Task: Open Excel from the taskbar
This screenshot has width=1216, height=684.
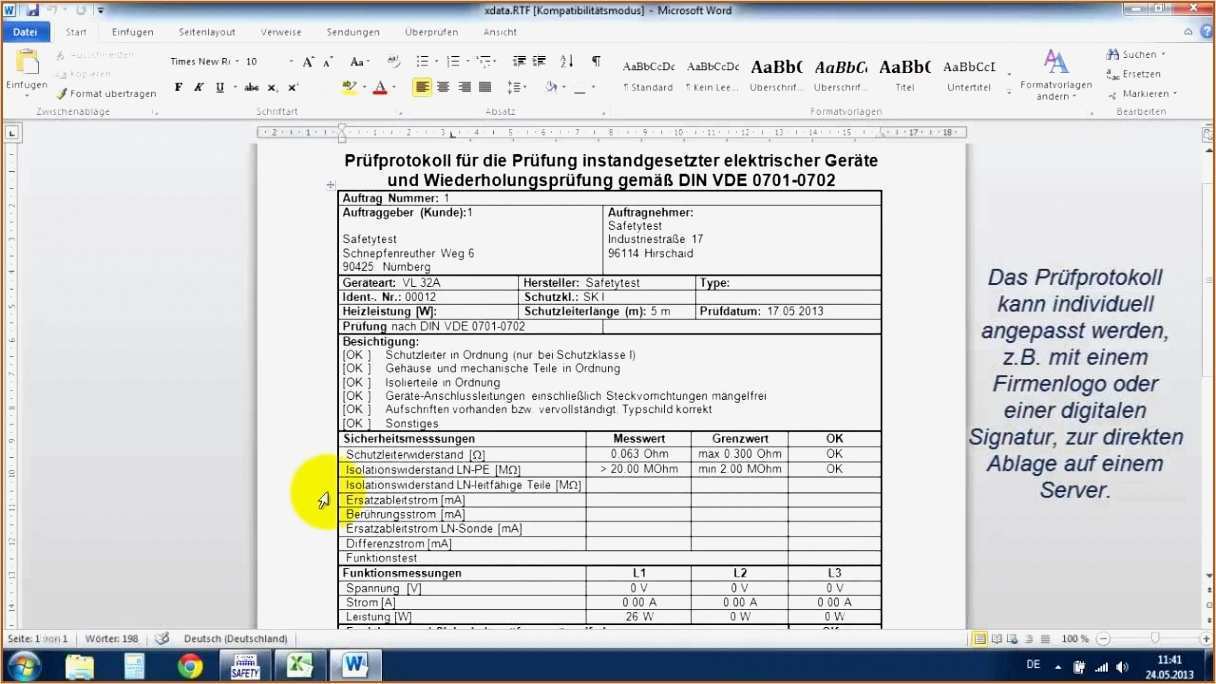Action: [299, 664]
